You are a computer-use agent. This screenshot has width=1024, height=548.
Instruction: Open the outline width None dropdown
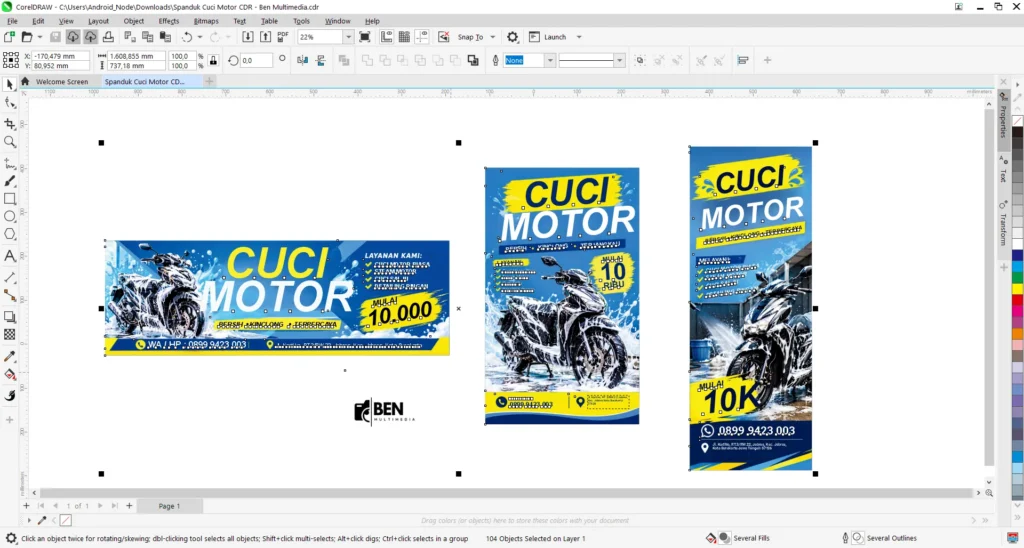tap(550, 60)
